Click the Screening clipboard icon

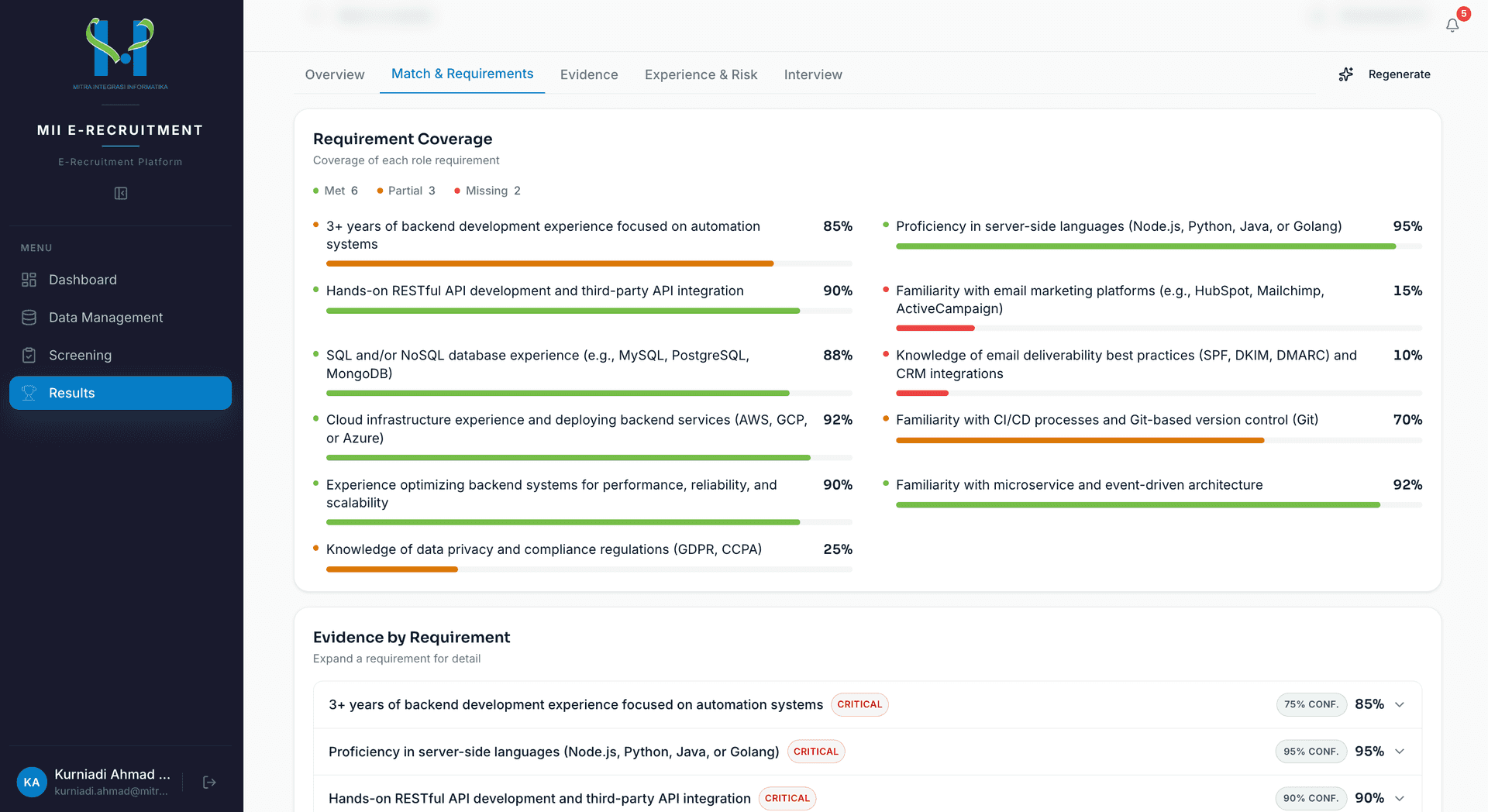pyautogui.click(x=29, y=355)
